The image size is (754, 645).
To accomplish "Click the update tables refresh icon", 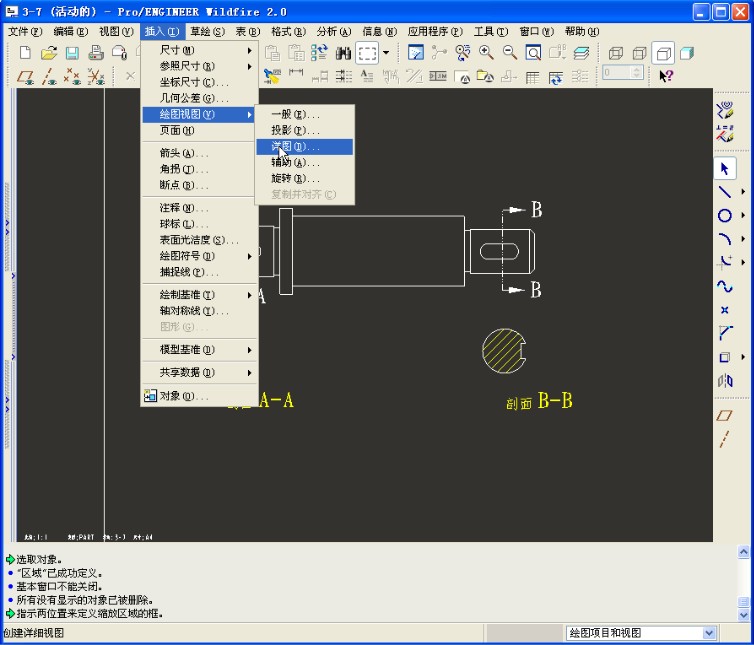I will click(556, 77).
